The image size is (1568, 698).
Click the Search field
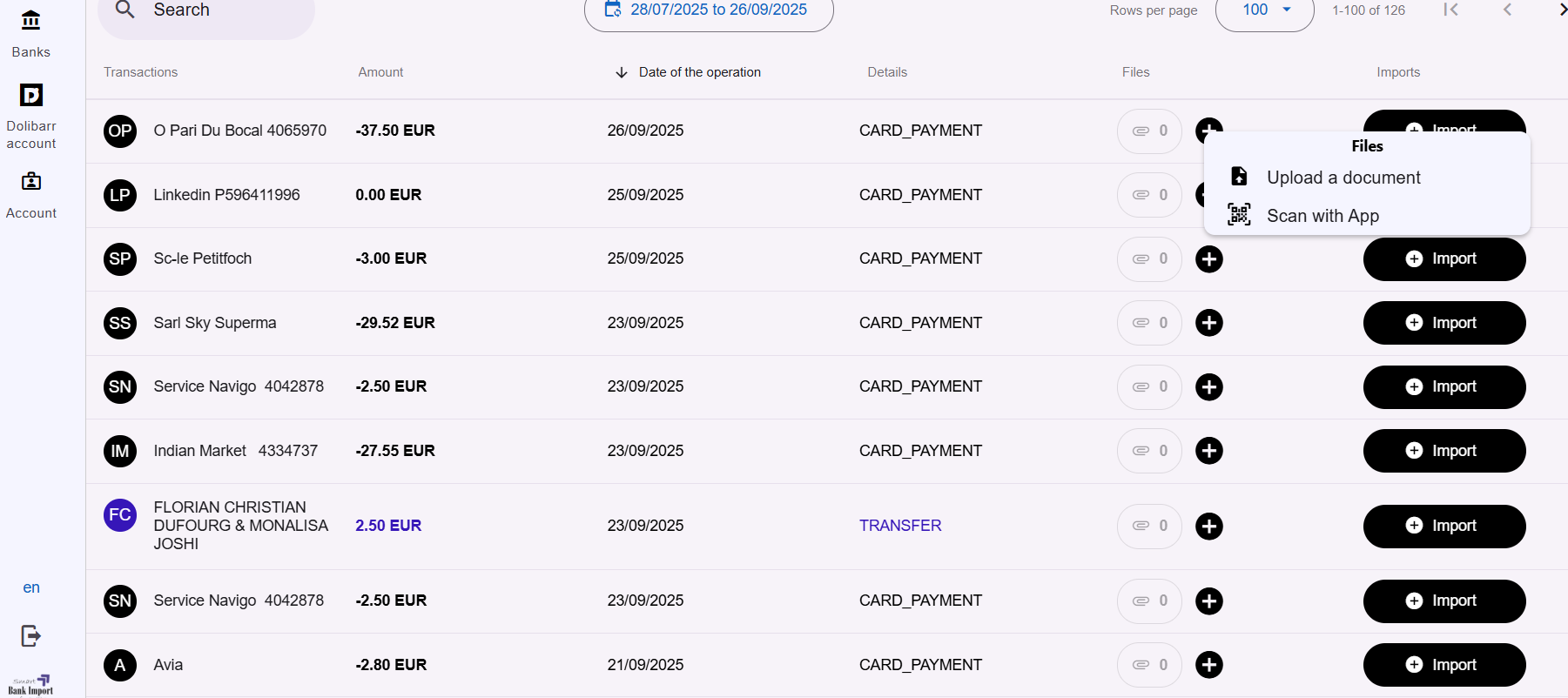[206, 10]
